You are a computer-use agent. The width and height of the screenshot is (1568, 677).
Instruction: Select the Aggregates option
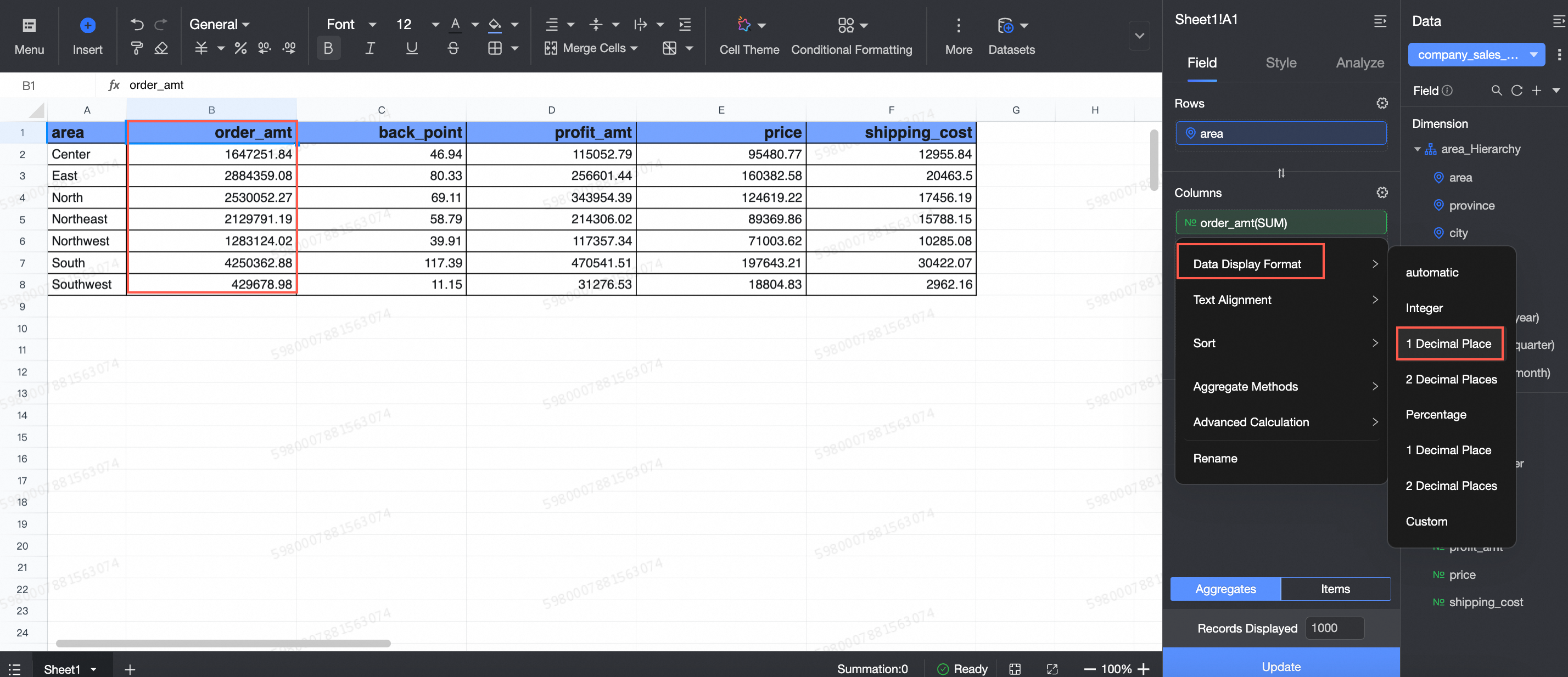1225,589
